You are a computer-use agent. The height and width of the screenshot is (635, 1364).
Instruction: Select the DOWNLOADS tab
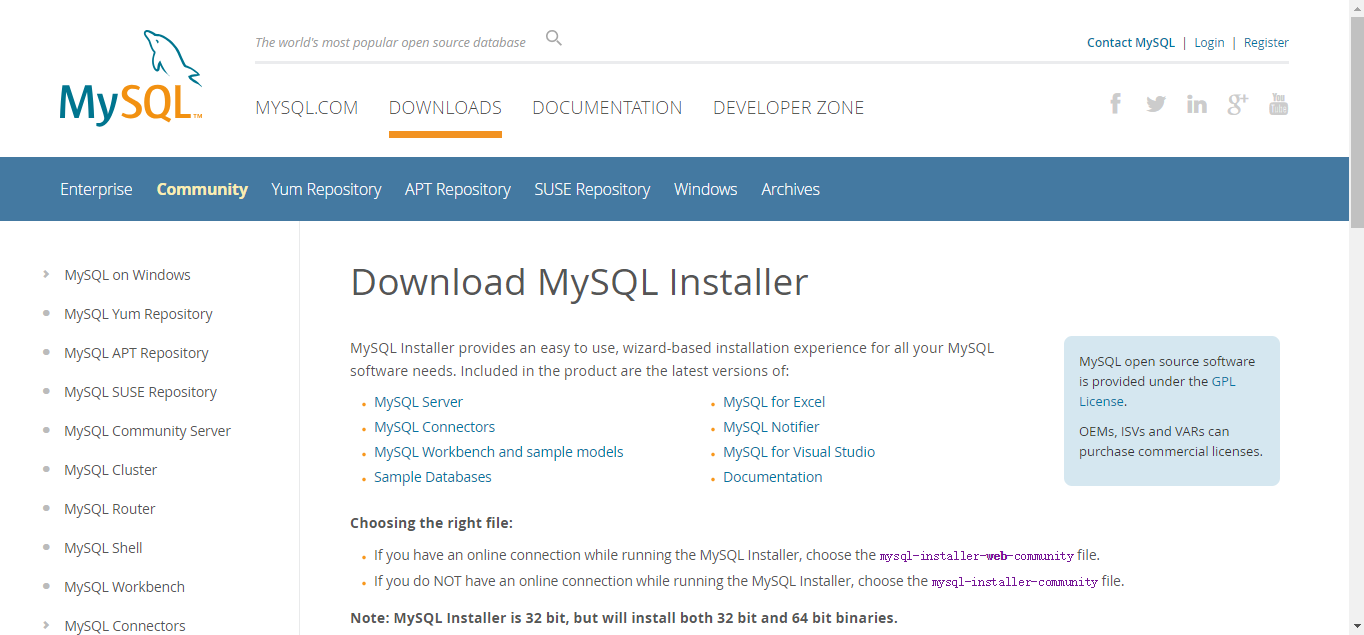pos(445,108)
